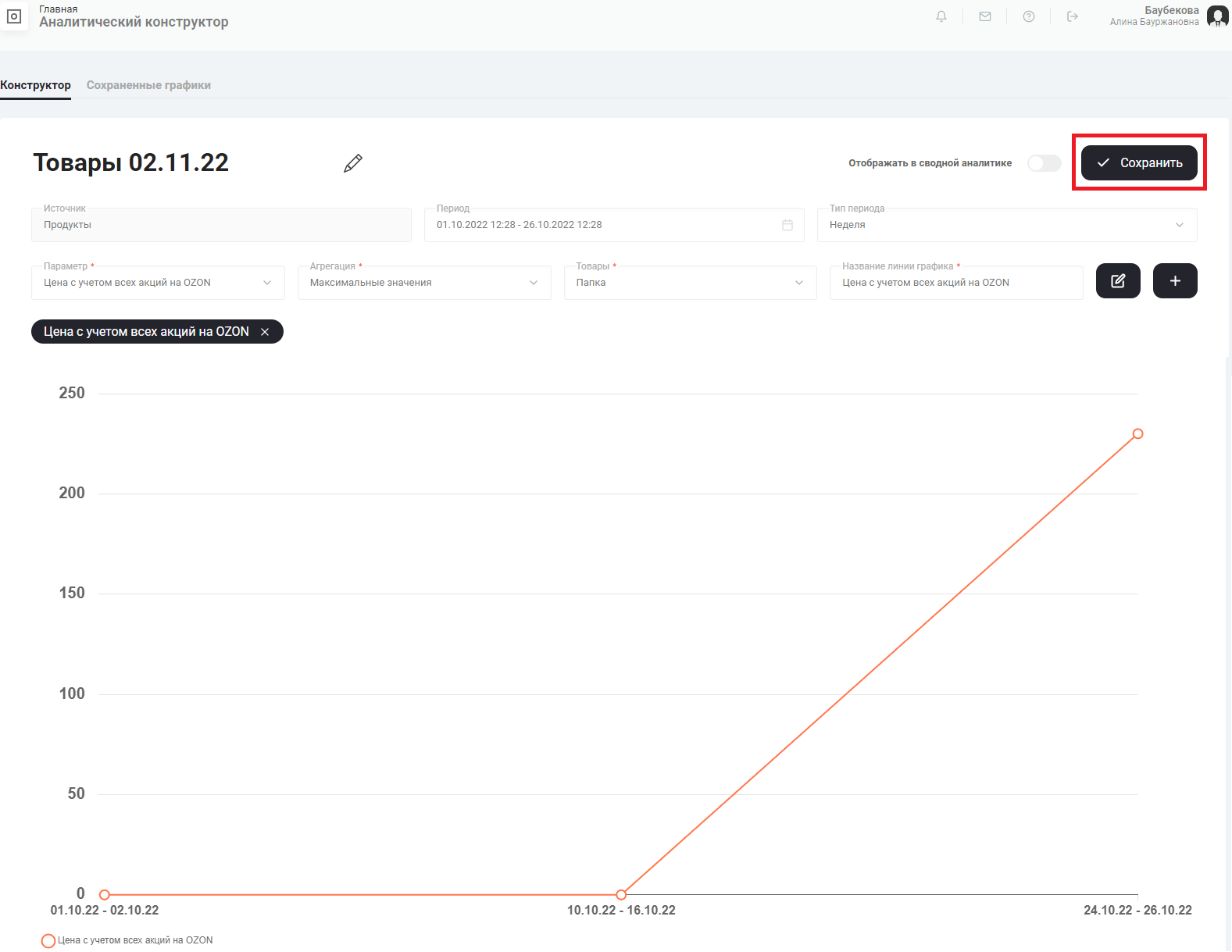Open the Параметр dropdown
Screen dimensions: 1232x952
(158, 283)
